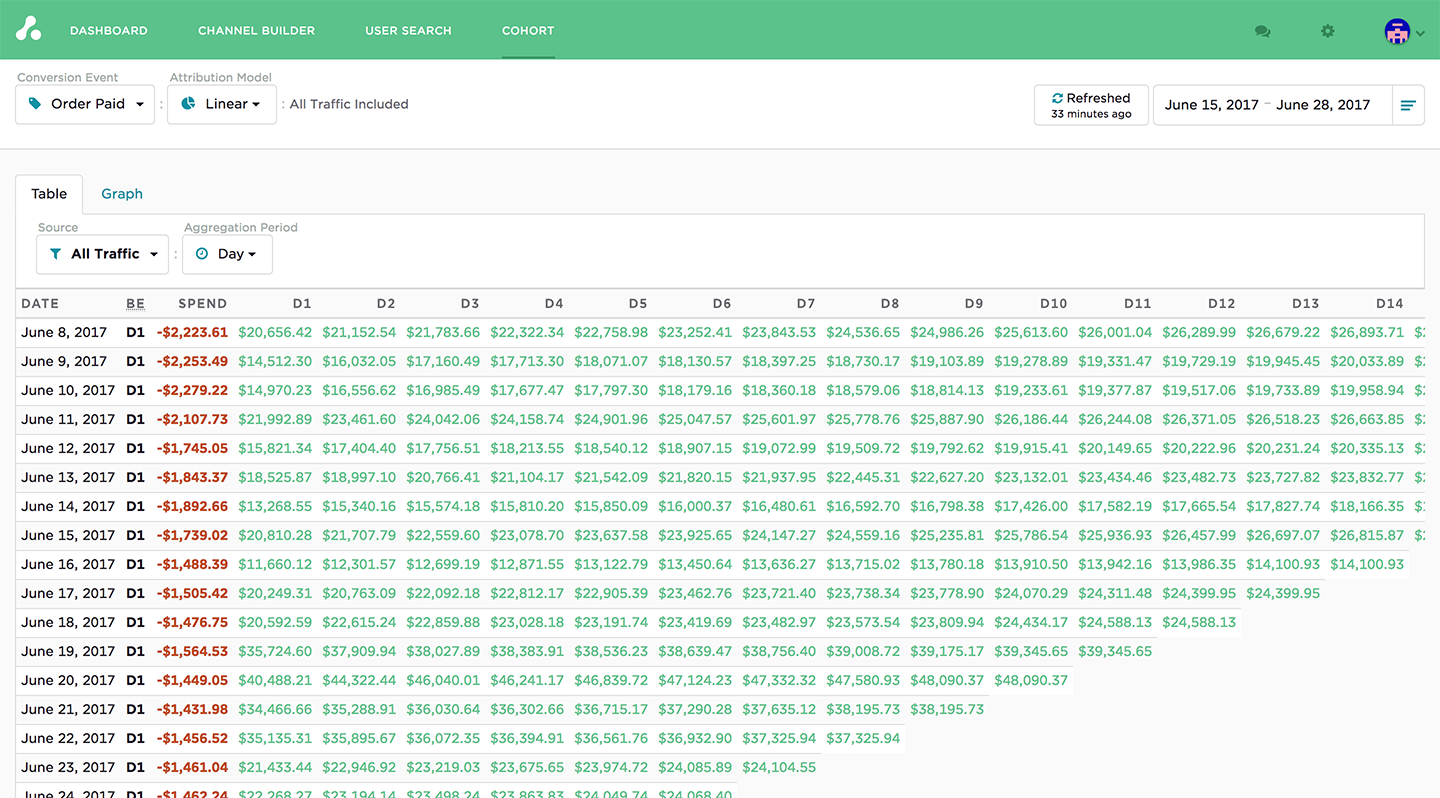The image size is (1440, 798).
Task: Switch to the Graph tab
Action: (x=122, y=194)
